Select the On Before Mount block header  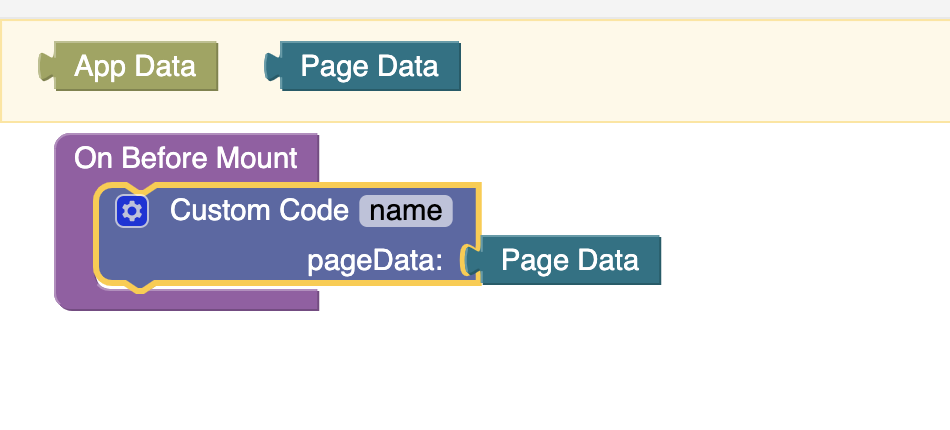[x=186, y=158]
